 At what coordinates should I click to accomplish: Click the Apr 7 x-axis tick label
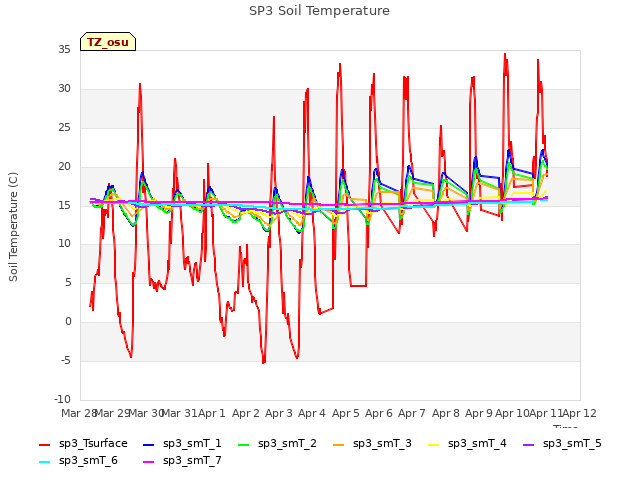click(x=412, y=413)
